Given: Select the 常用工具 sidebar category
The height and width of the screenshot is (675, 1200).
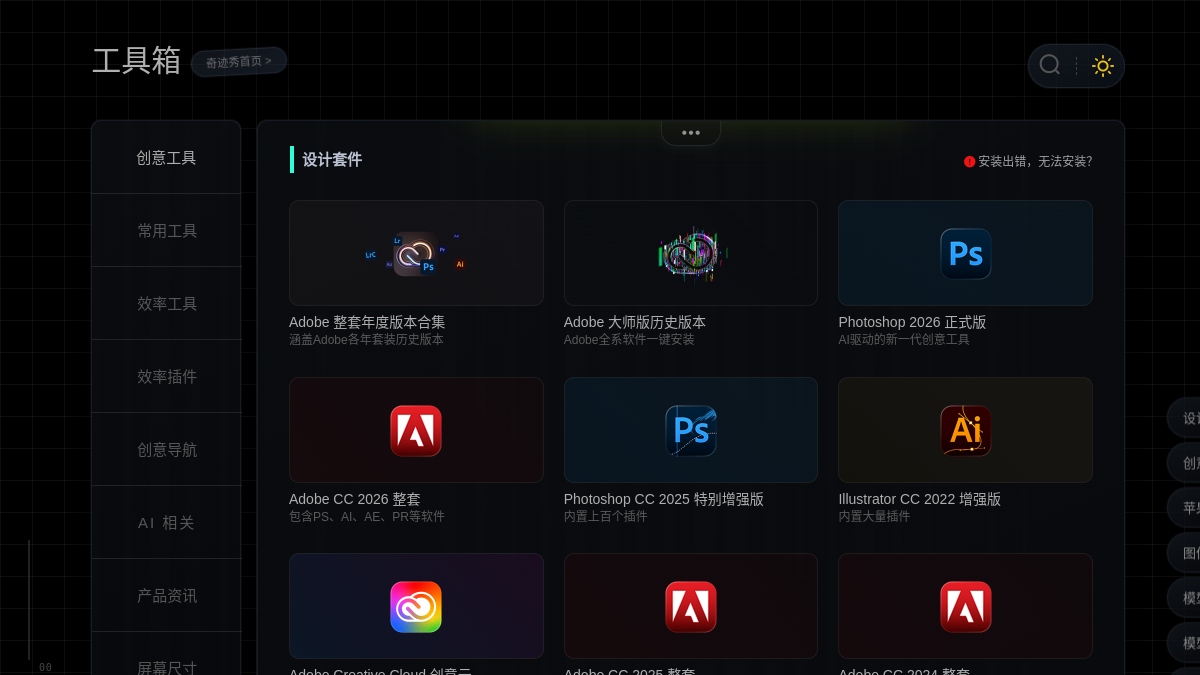Looking at the screenshot, I should point(166,231).
